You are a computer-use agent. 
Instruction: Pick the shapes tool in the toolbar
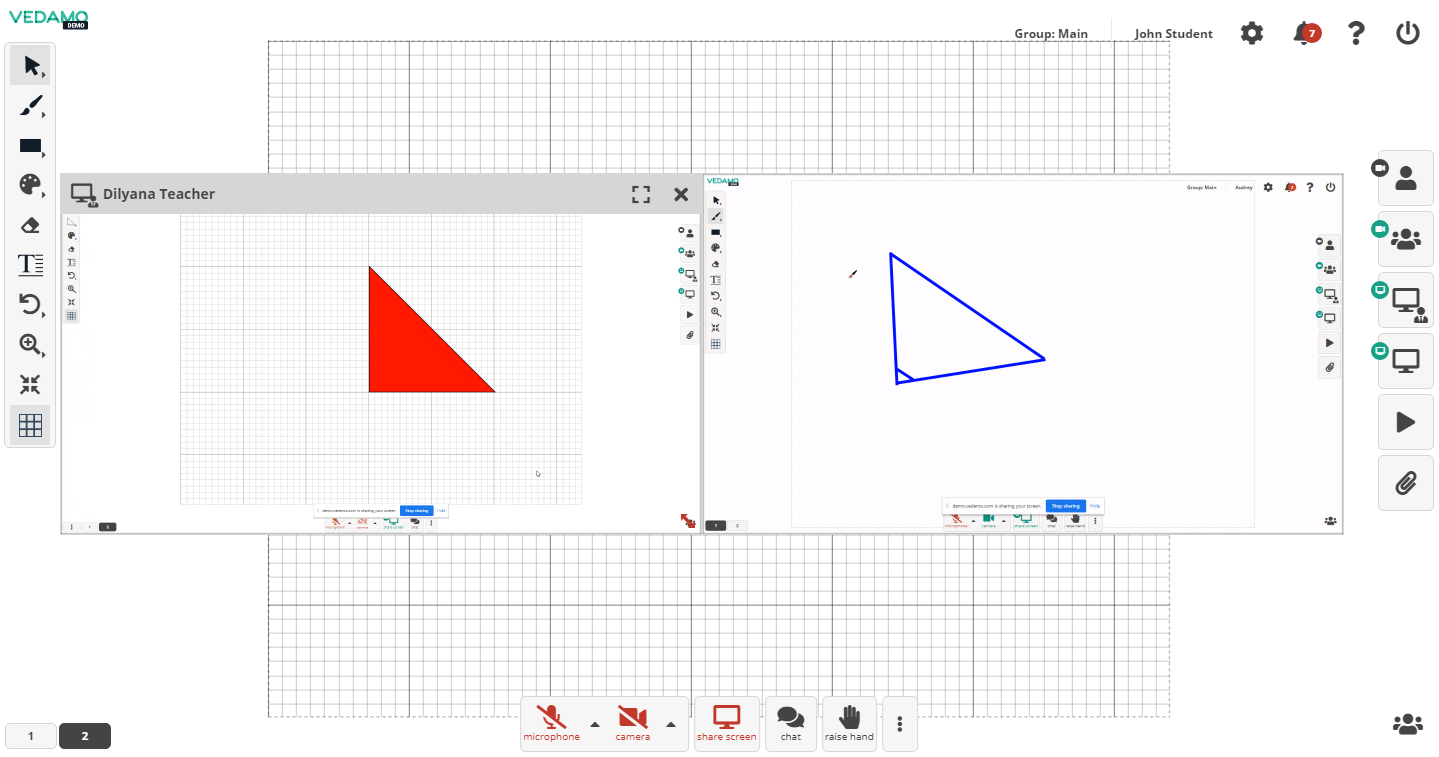[x=30, y=146]
